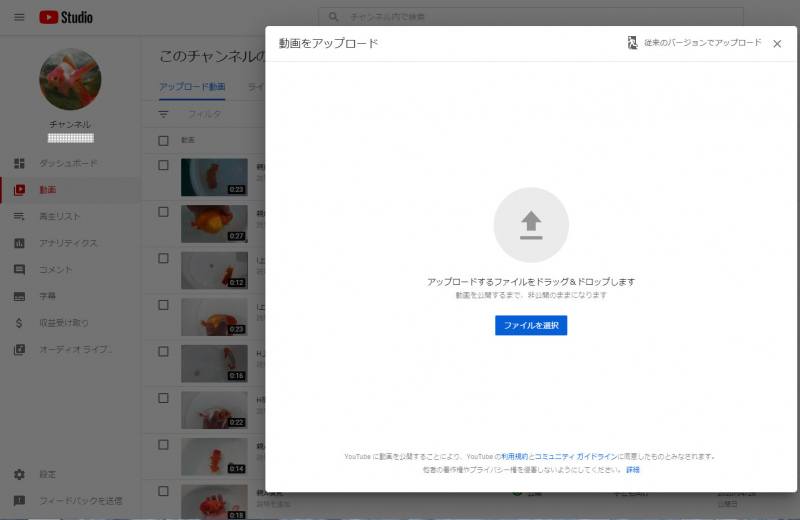800x520 pixels.
Task: Open Monetization (収益受け取り) in the sidebar
Action: 63,323
